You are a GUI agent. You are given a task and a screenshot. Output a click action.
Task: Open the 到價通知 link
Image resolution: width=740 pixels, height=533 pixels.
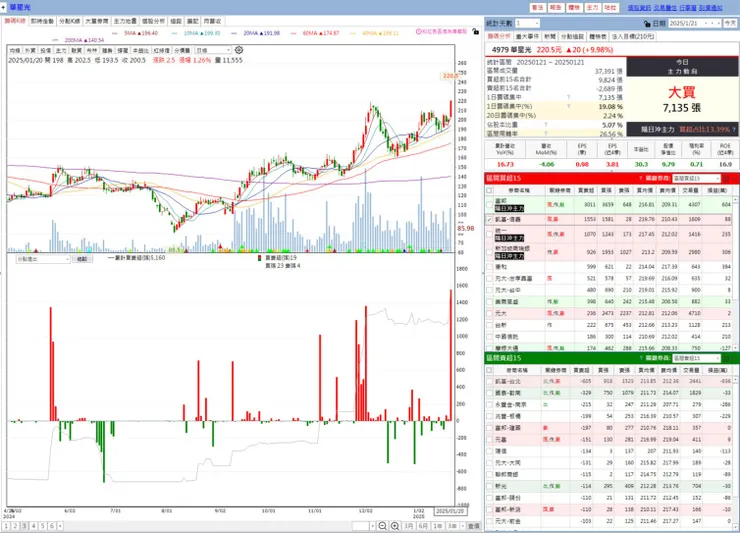click(x=711, y=8)
